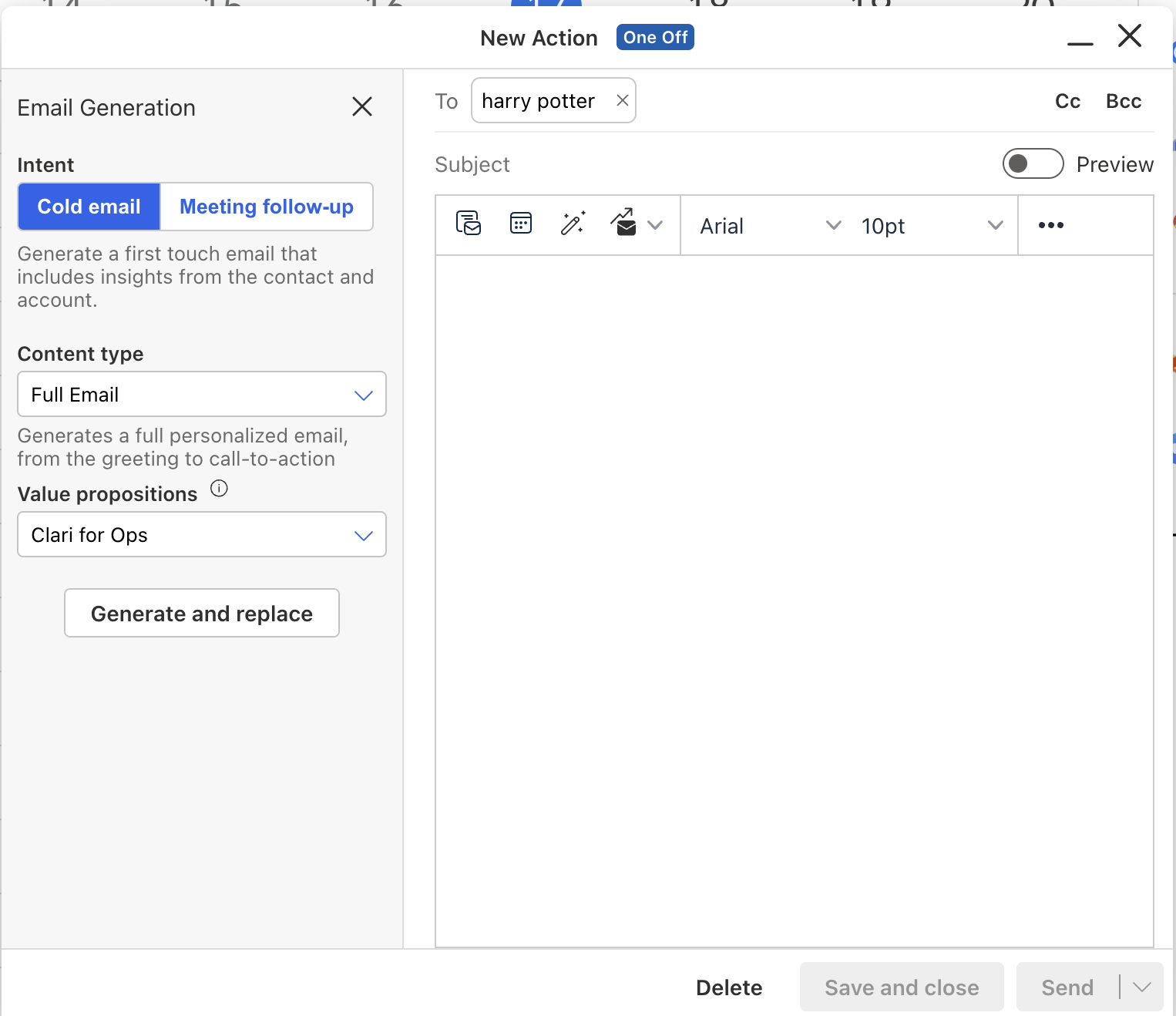1176x1016 pixels.
Task: Open the Arial font family dropdown
Action: [x=770, y=226]
